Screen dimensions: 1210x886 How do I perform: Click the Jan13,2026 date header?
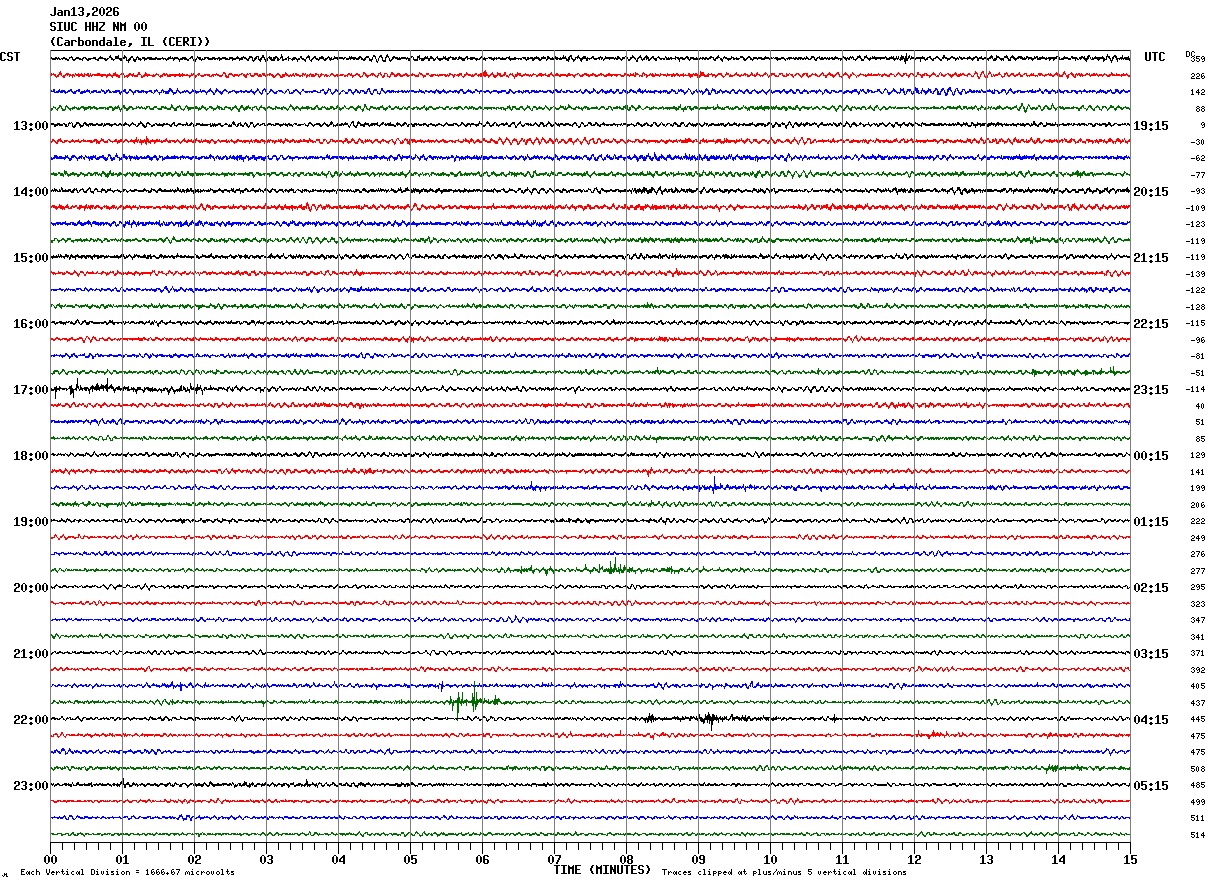84,12
